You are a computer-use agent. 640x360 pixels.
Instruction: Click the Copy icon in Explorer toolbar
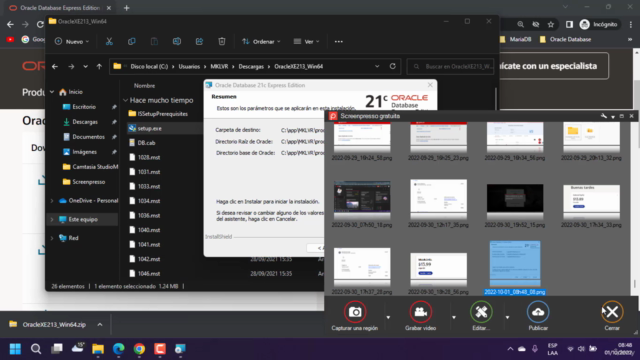pyautogui.click(x=131, y=41)
